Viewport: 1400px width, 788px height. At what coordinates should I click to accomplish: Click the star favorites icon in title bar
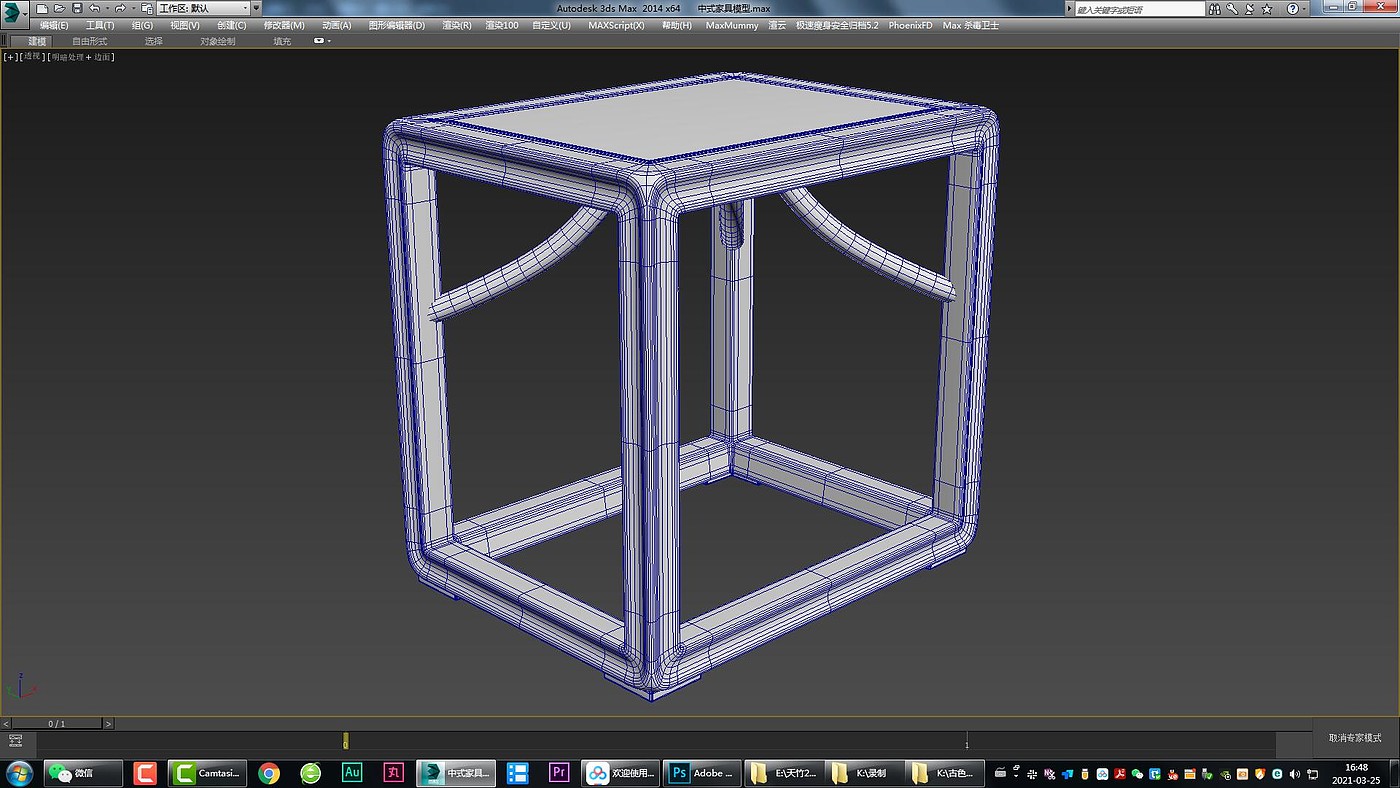point(1265,8)
